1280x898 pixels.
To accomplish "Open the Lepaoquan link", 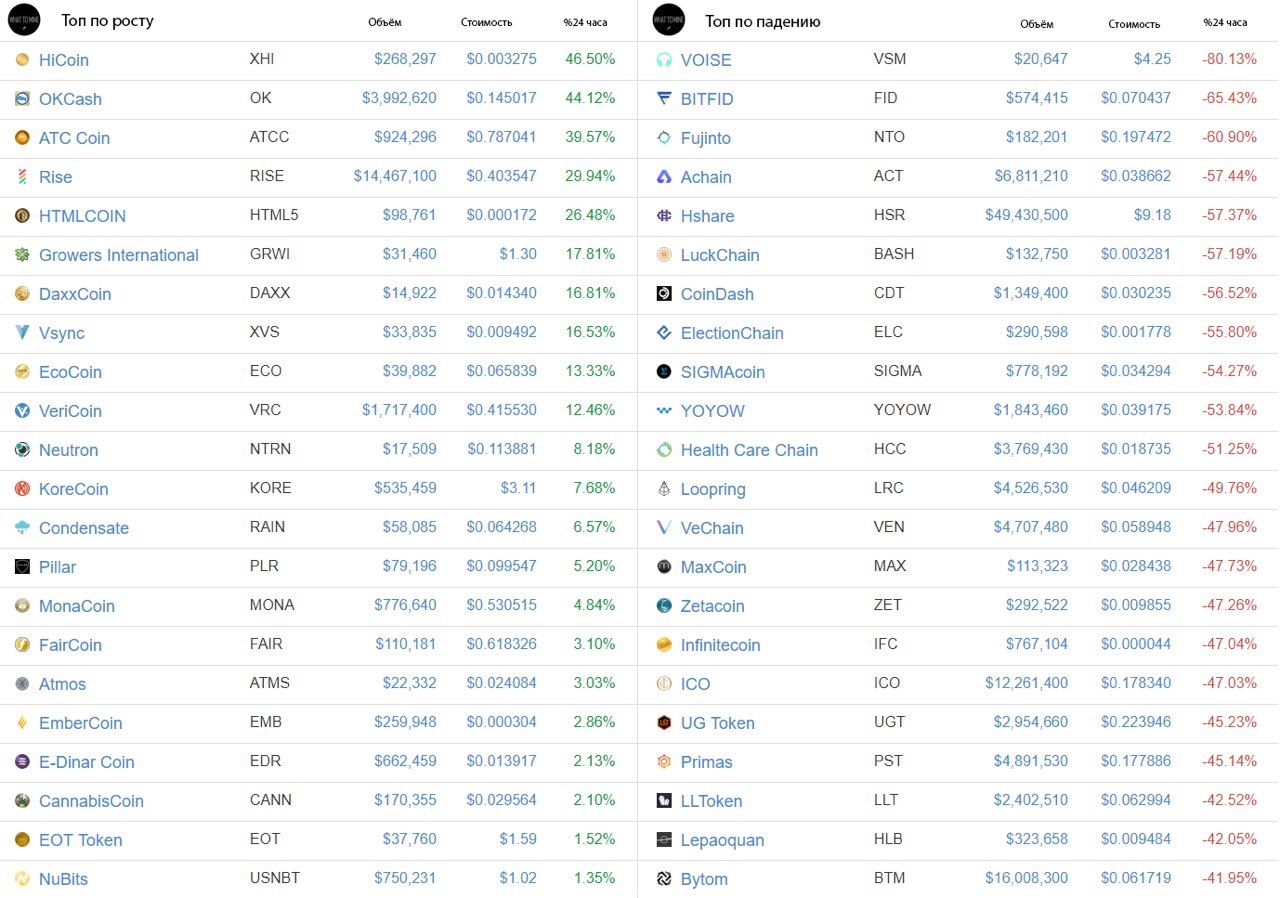I will pos(722,840).
